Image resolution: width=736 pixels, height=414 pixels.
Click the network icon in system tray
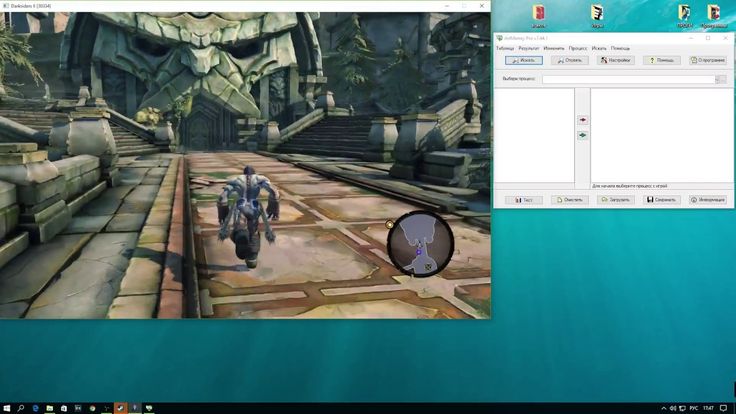(682, 408)
